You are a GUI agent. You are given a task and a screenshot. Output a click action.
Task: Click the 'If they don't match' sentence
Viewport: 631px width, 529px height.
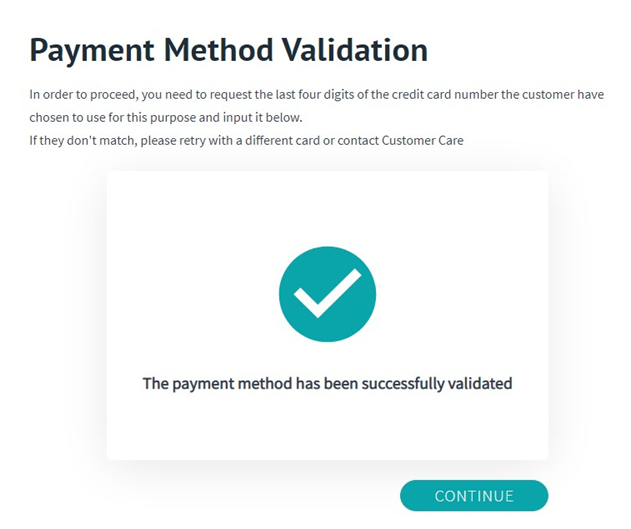(246, 140)
